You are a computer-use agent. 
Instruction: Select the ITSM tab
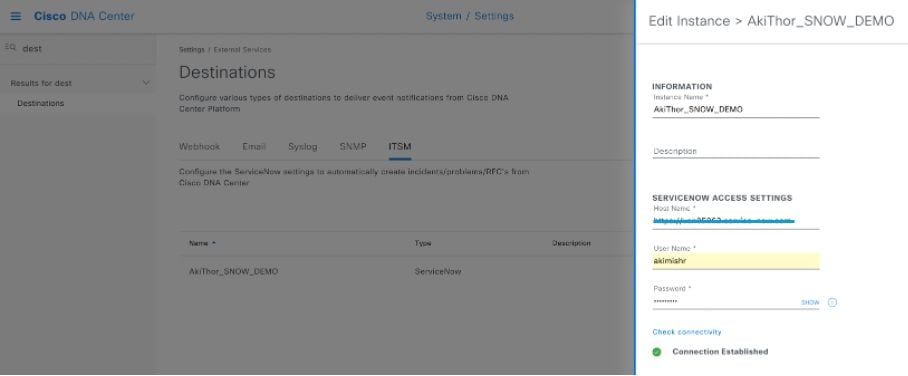(400, 147)
